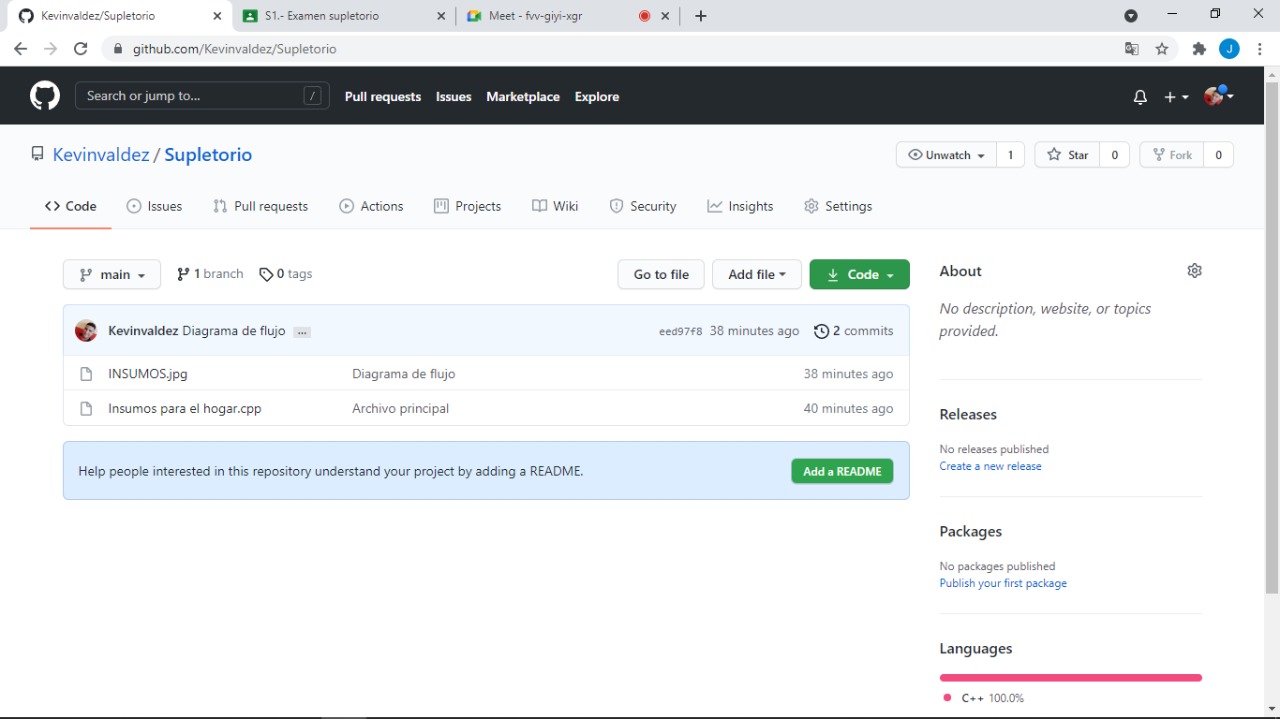Open the plus create-new dropdown
Image resolution: width=1280 pixels, height=719 pixels.
pos(1176,97)
